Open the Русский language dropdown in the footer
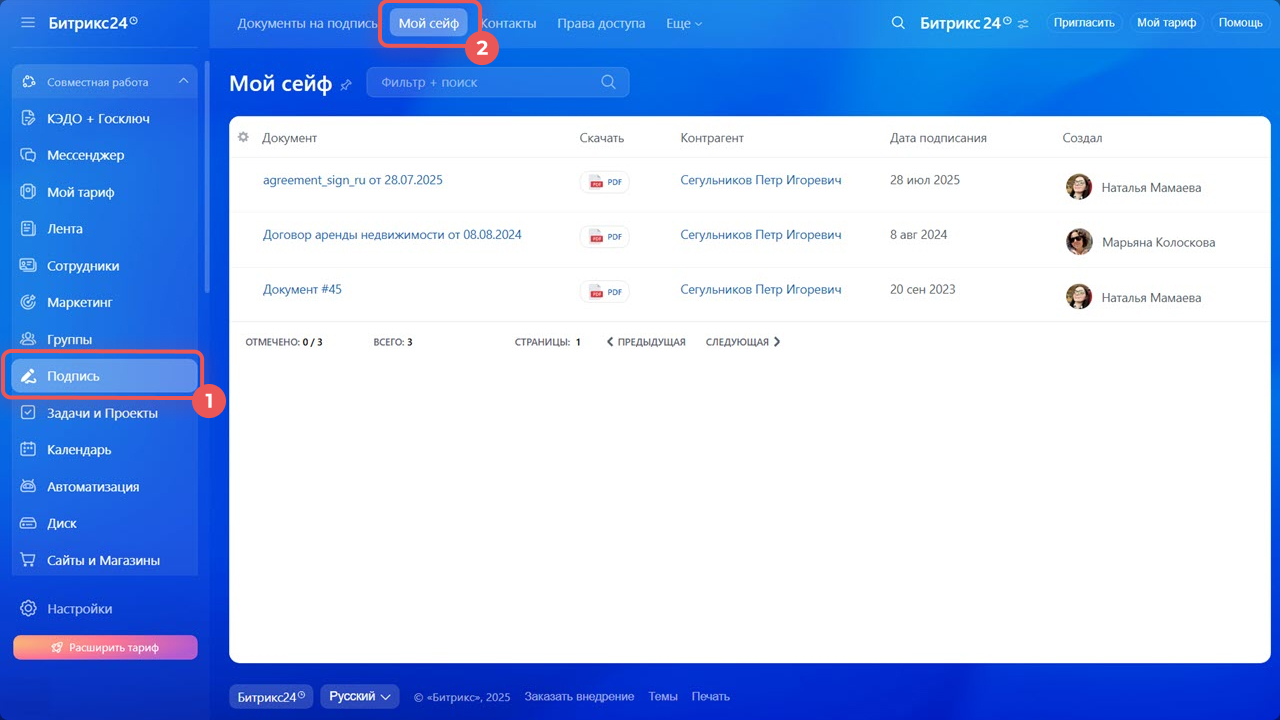The height and width of the screenshot is (720, 1280). pyautogui.click(x=360, y=696)
